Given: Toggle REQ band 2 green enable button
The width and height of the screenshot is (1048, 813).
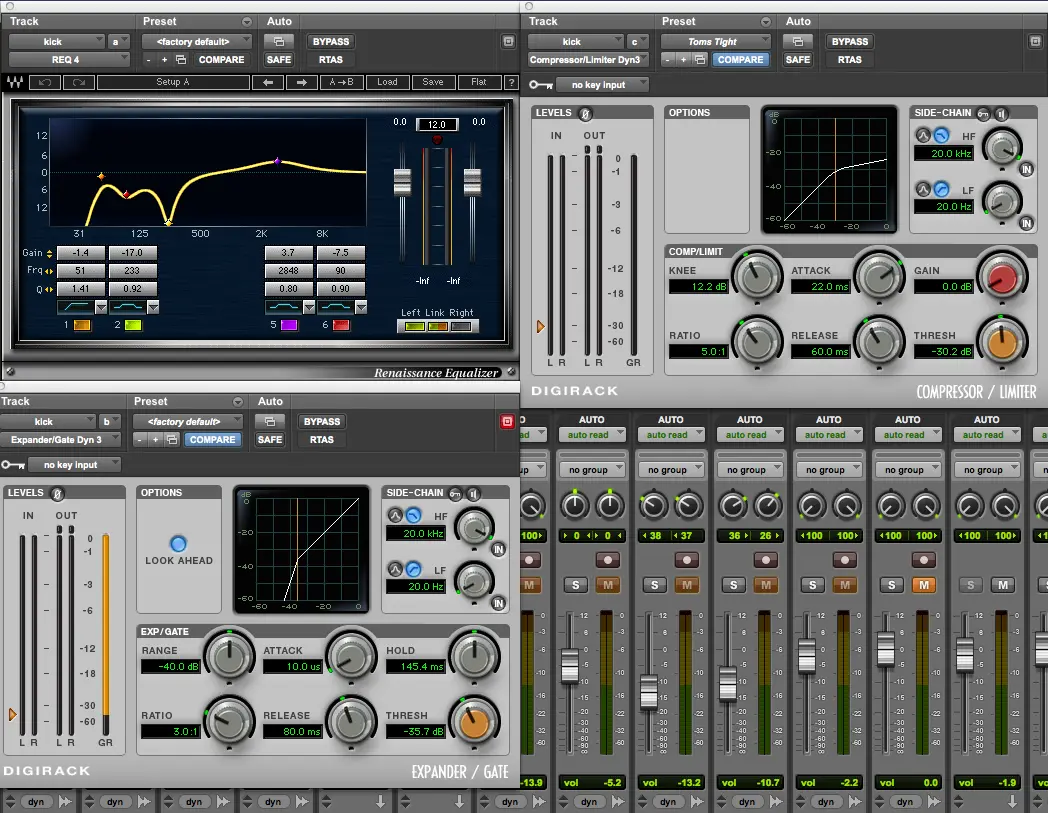Looking at the screenshot, I should click(x=133, y=325).
